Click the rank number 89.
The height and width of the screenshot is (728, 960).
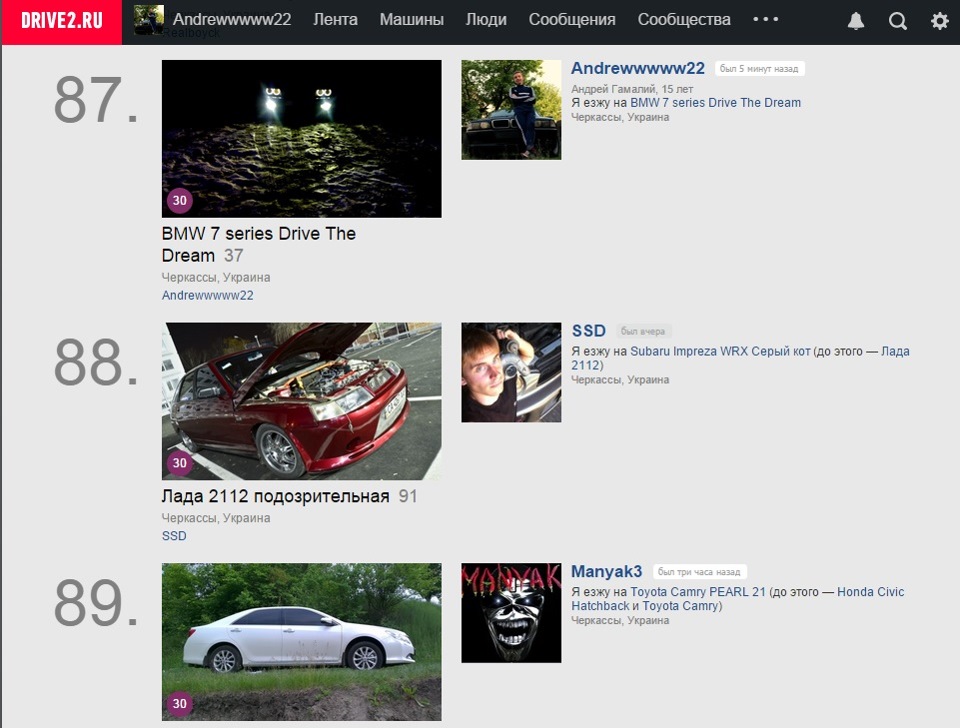96,603
